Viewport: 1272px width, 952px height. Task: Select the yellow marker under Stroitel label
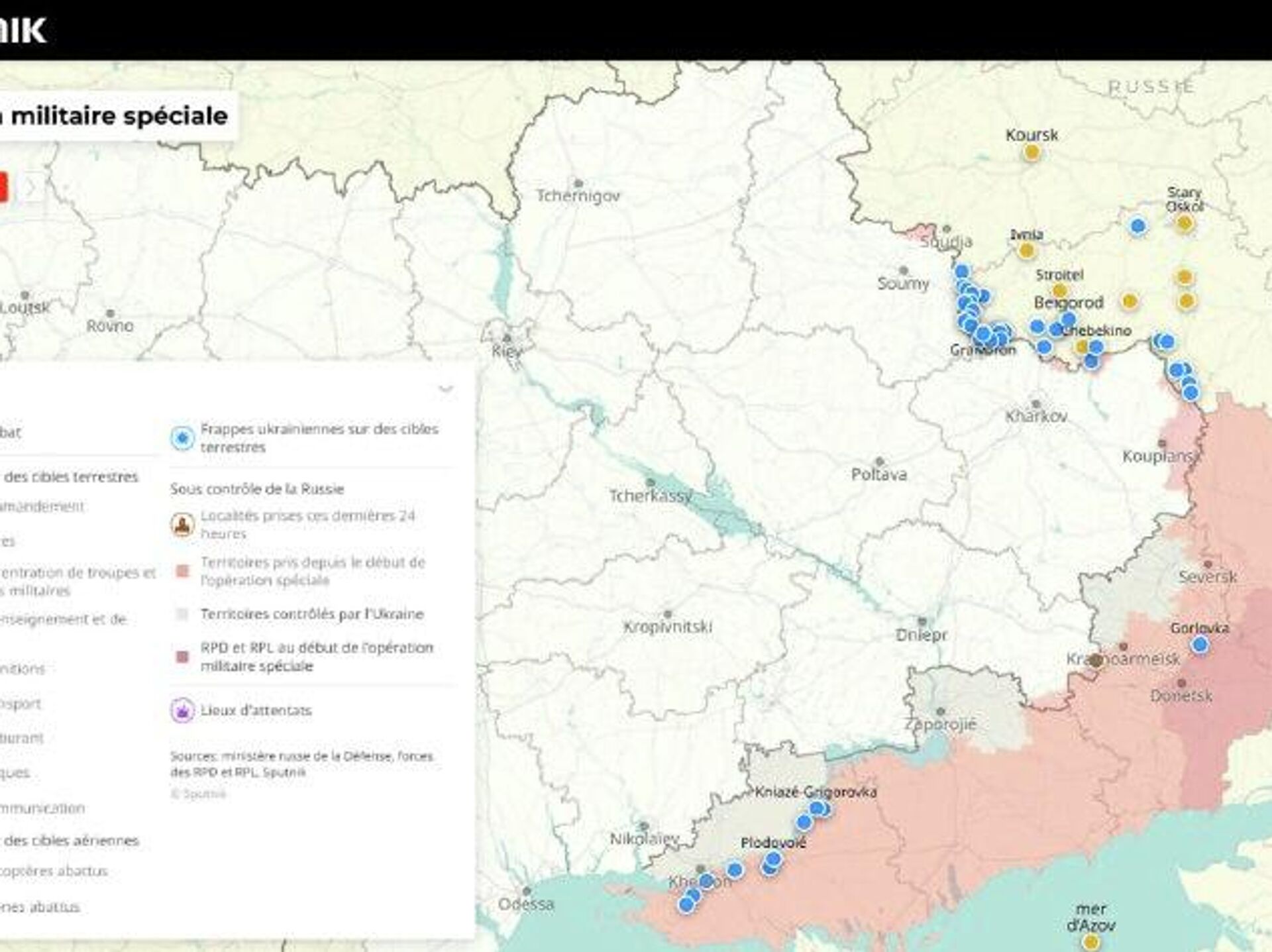point(1059,290)
